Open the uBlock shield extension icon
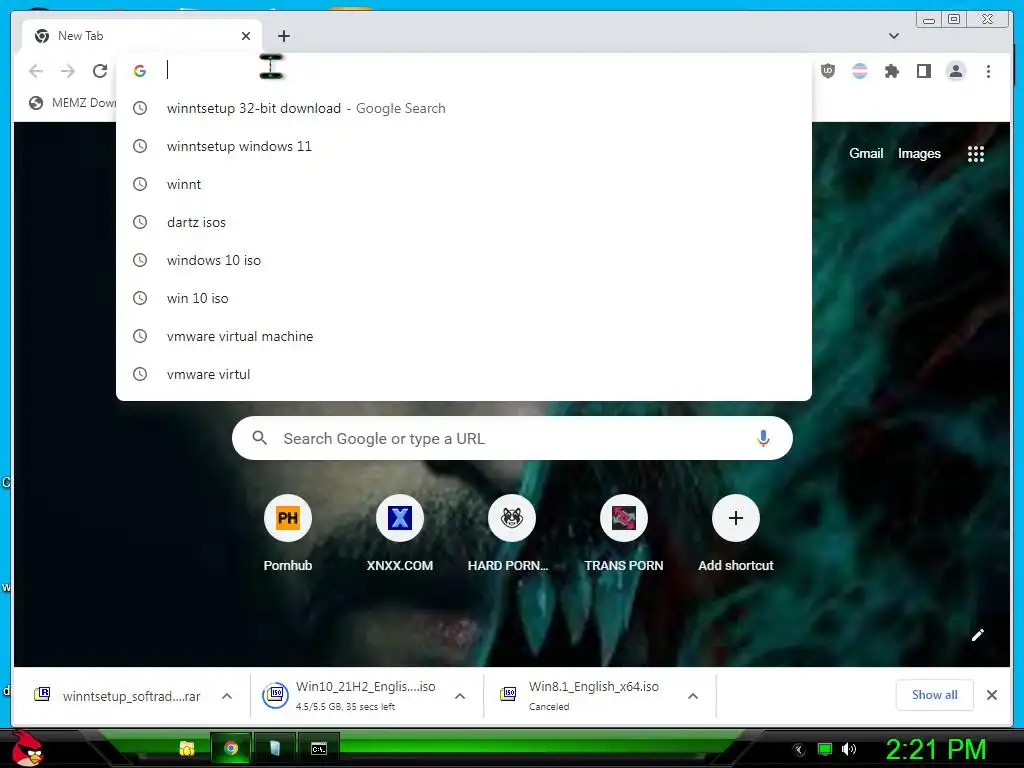This screenshot has height=768, width=1024. (828, 71)
